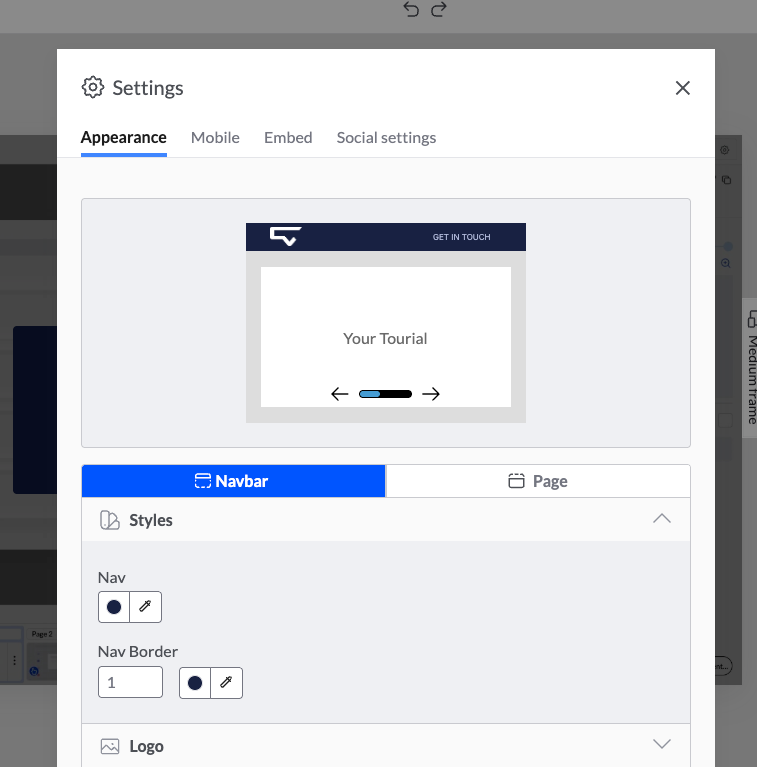Collapse the Styles section
The height and width of the screenshot is (767, 757).
click(x=661, y=519)
